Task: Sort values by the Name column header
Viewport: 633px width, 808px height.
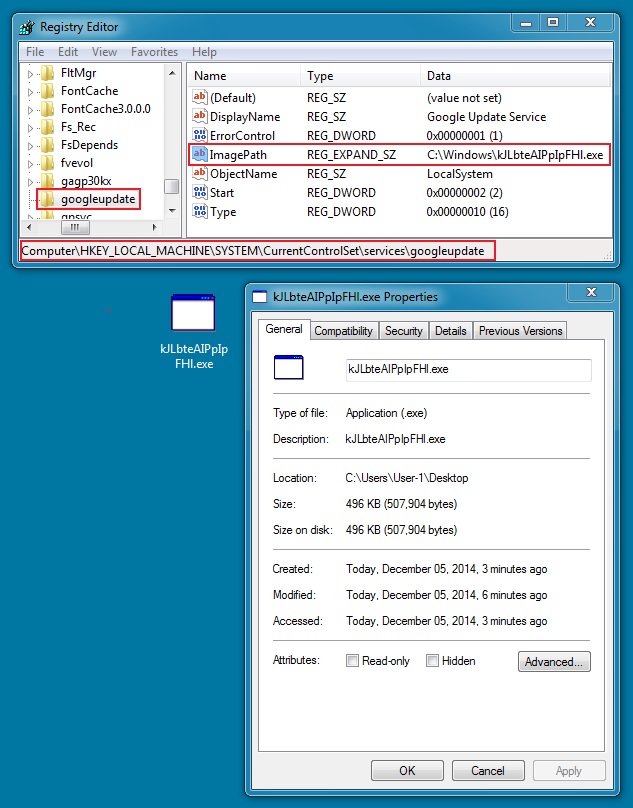Action: coord(243,76)
